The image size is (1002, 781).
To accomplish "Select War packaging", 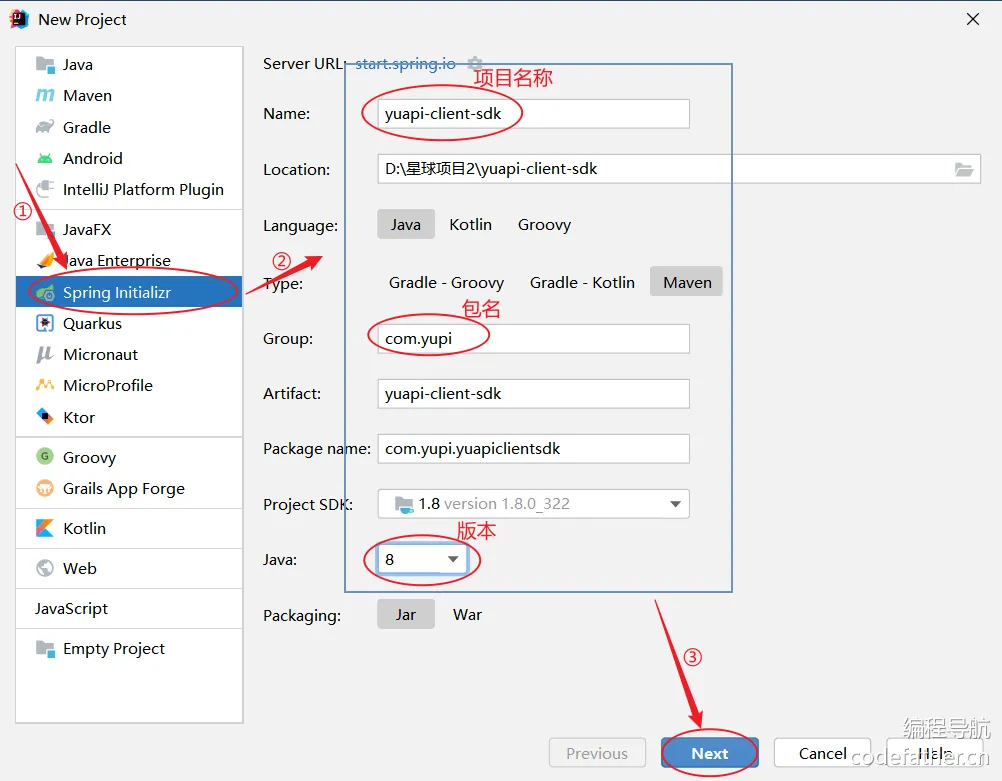I will tap(467, 614).
